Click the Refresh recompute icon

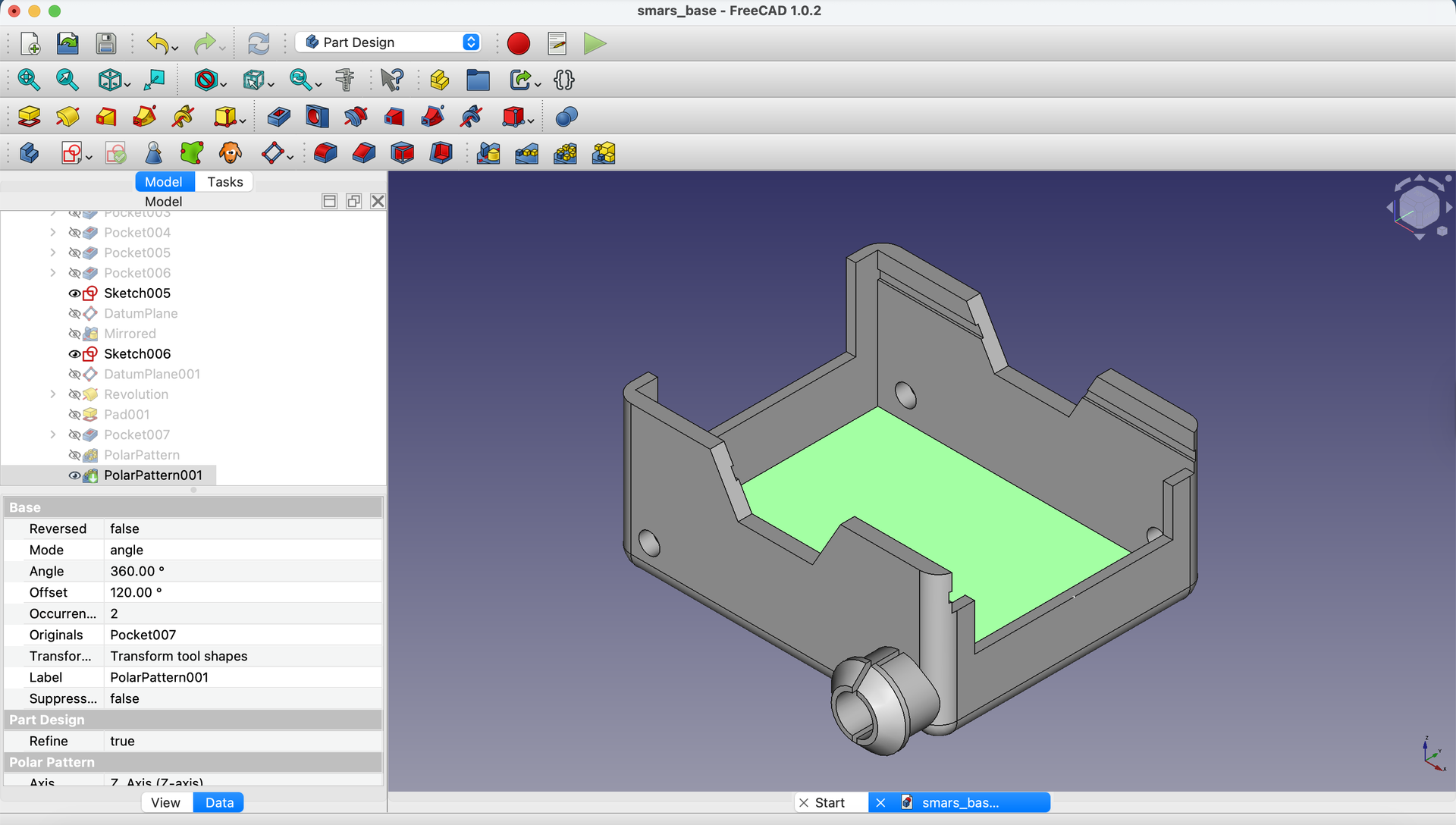(259, 43)
